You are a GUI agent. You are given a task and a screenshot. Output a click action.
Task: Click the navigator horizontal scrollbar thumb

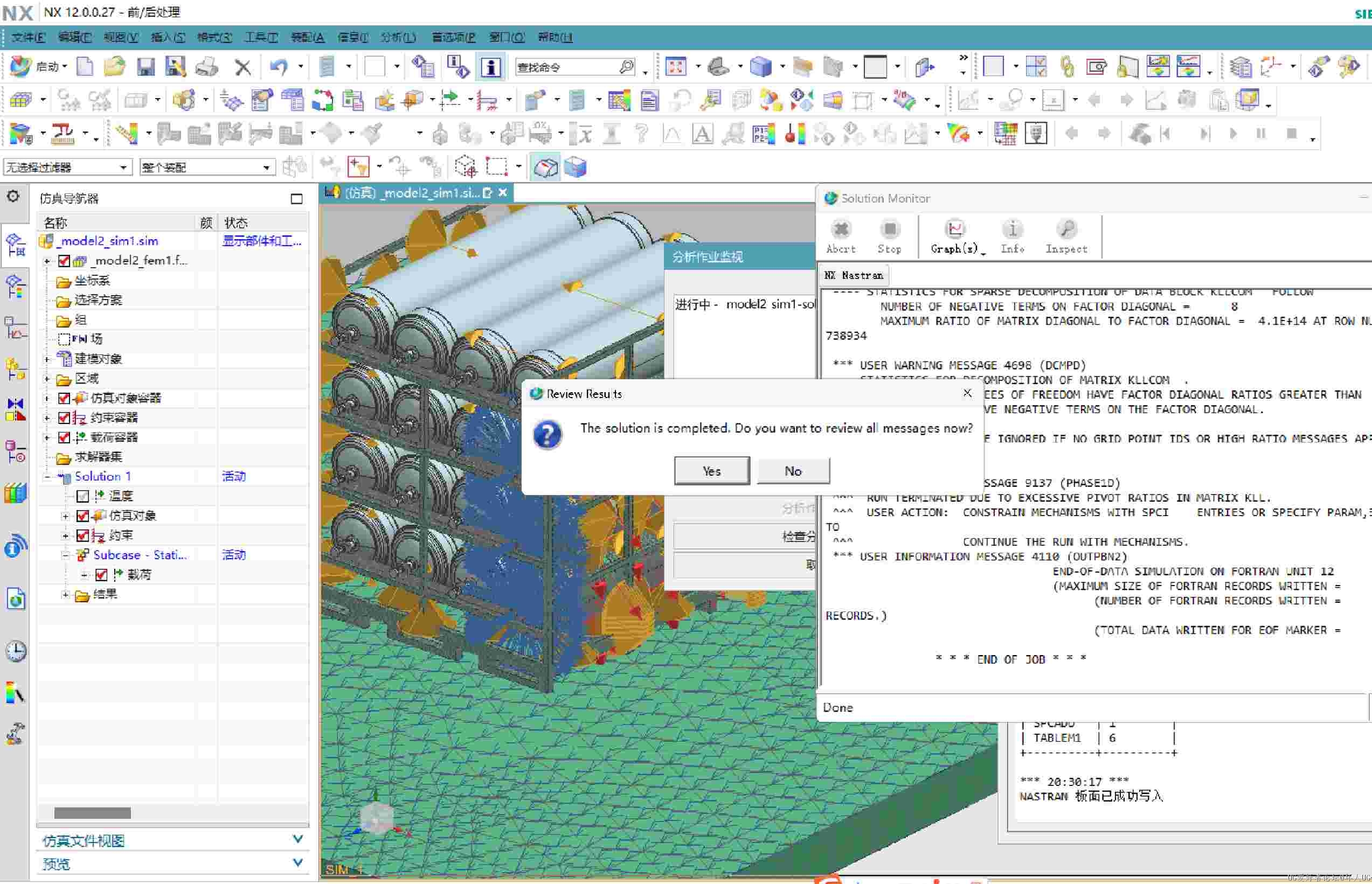coord(93,813)
